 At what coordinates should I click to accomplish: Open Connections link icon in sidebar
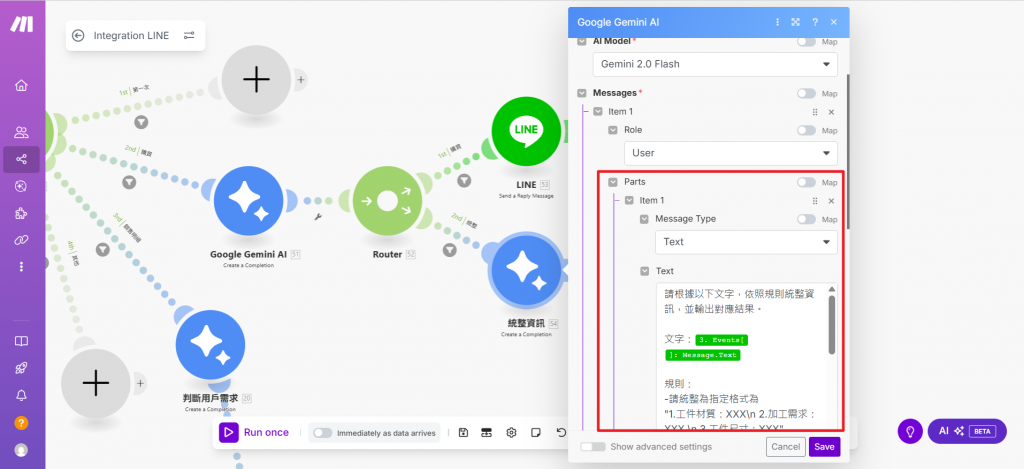[21, 240]
